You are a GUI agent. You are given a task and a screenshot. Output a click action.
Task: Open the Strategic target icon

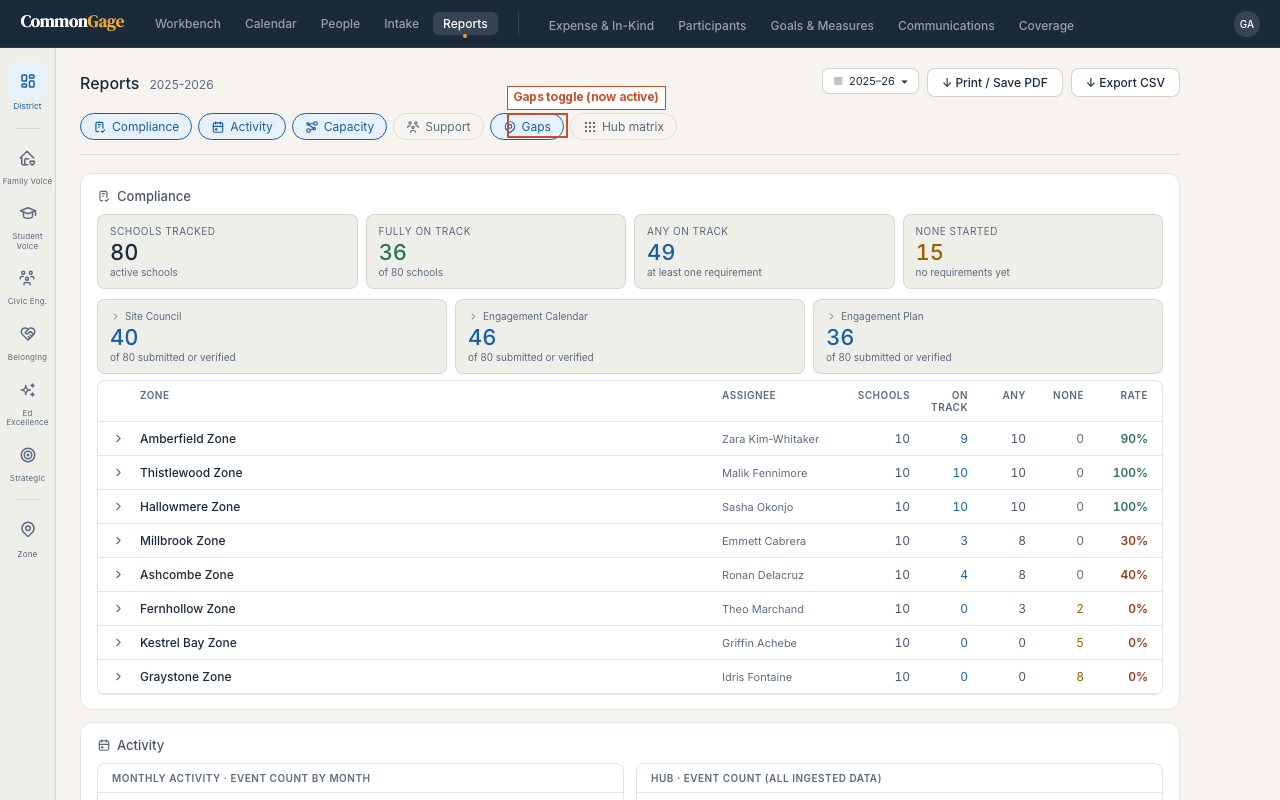point(27,463)
